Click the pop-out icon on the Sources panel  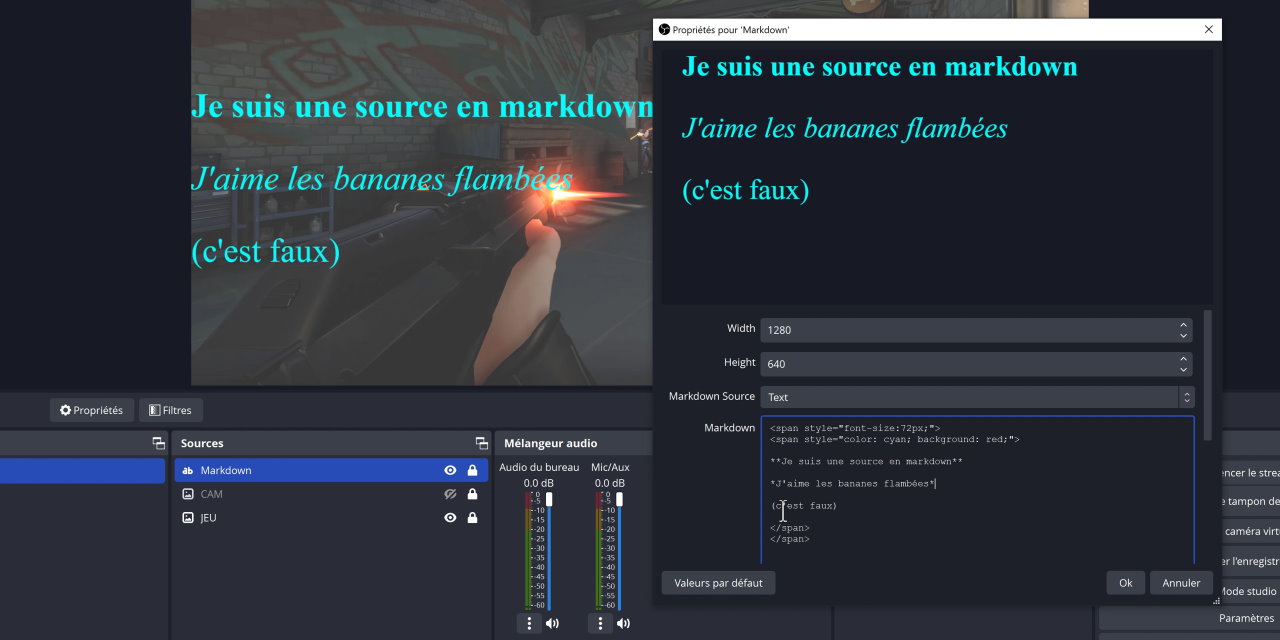point(482,442)
